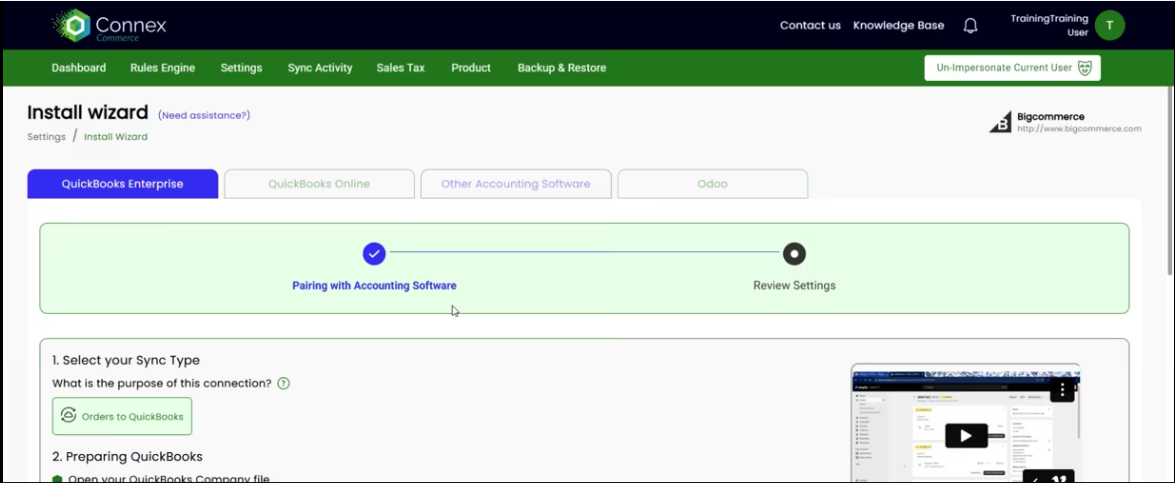Open the video options three-dot menu

pyautogui.click(x=1062, y=390)
